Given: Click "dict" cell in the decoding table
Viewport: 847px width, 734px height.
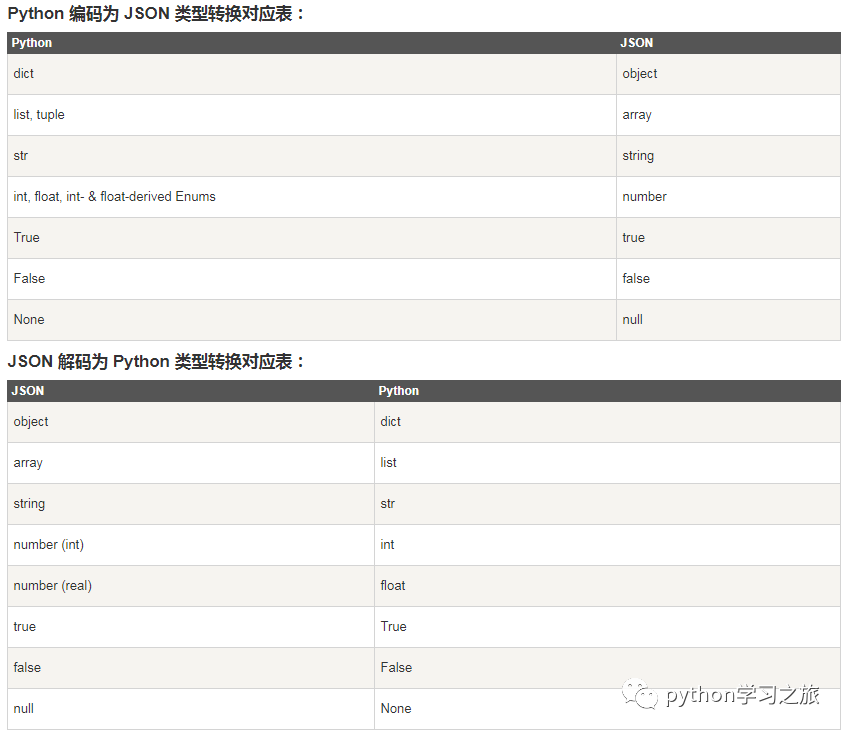Looking at the screenshot, I should [x=607, y=422].
